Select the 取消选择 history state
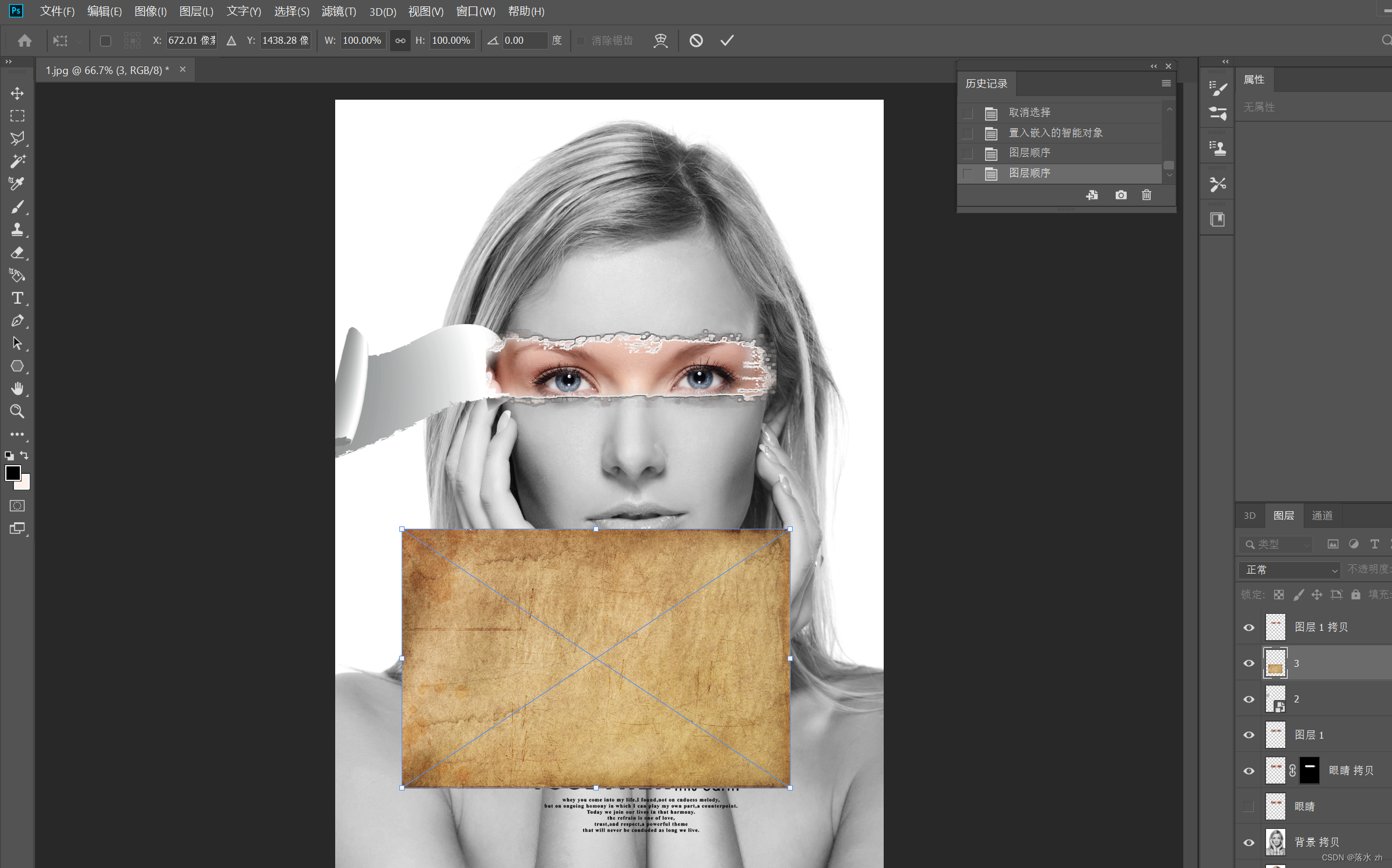1392x868 pixels. click(1029, 113)
